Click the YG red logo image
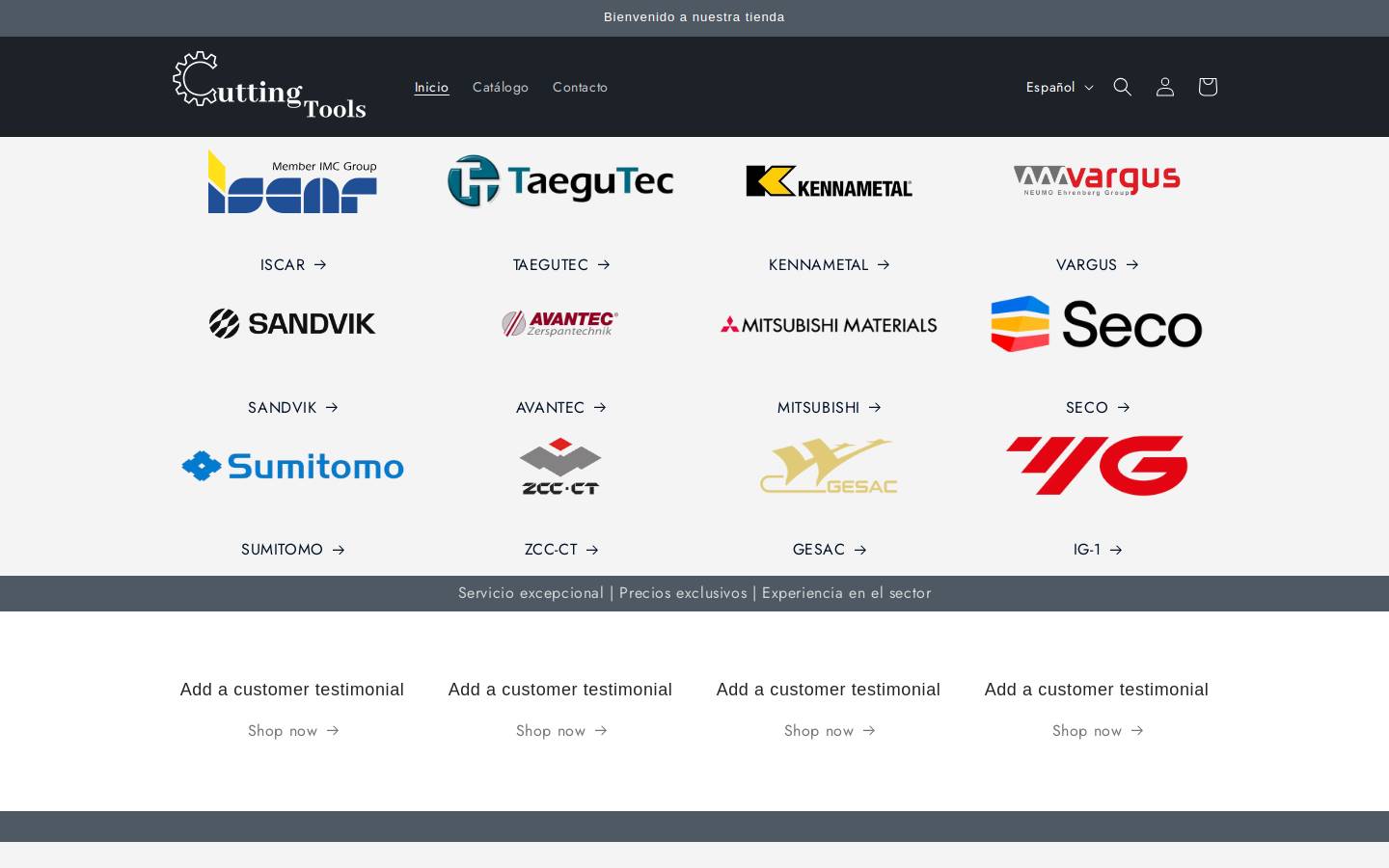Screen dimensions: 1389x868 pyautogui.click(x=1097, y=466)
